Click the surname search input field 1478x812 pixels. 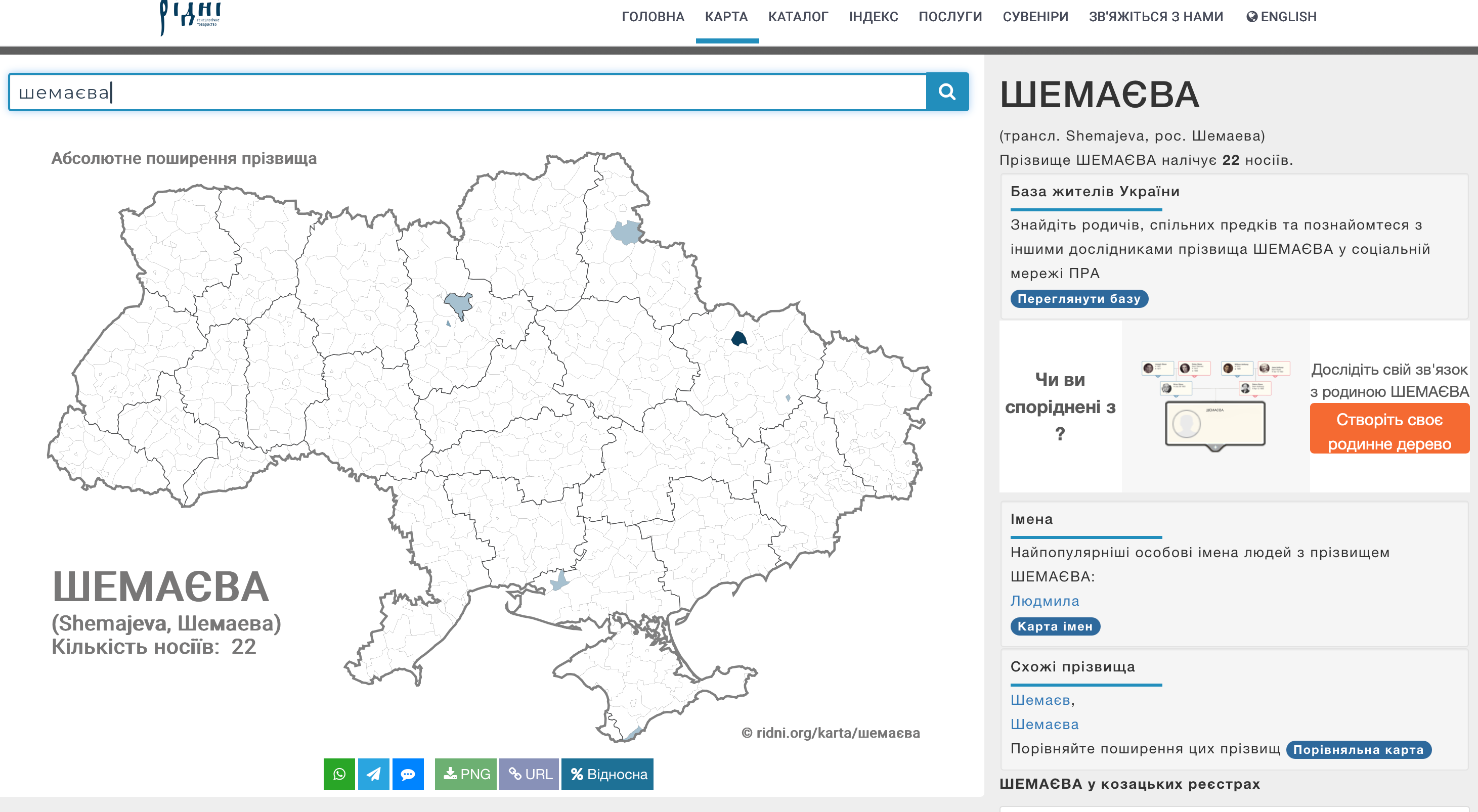pyautogui.click(x=467, y=92)
